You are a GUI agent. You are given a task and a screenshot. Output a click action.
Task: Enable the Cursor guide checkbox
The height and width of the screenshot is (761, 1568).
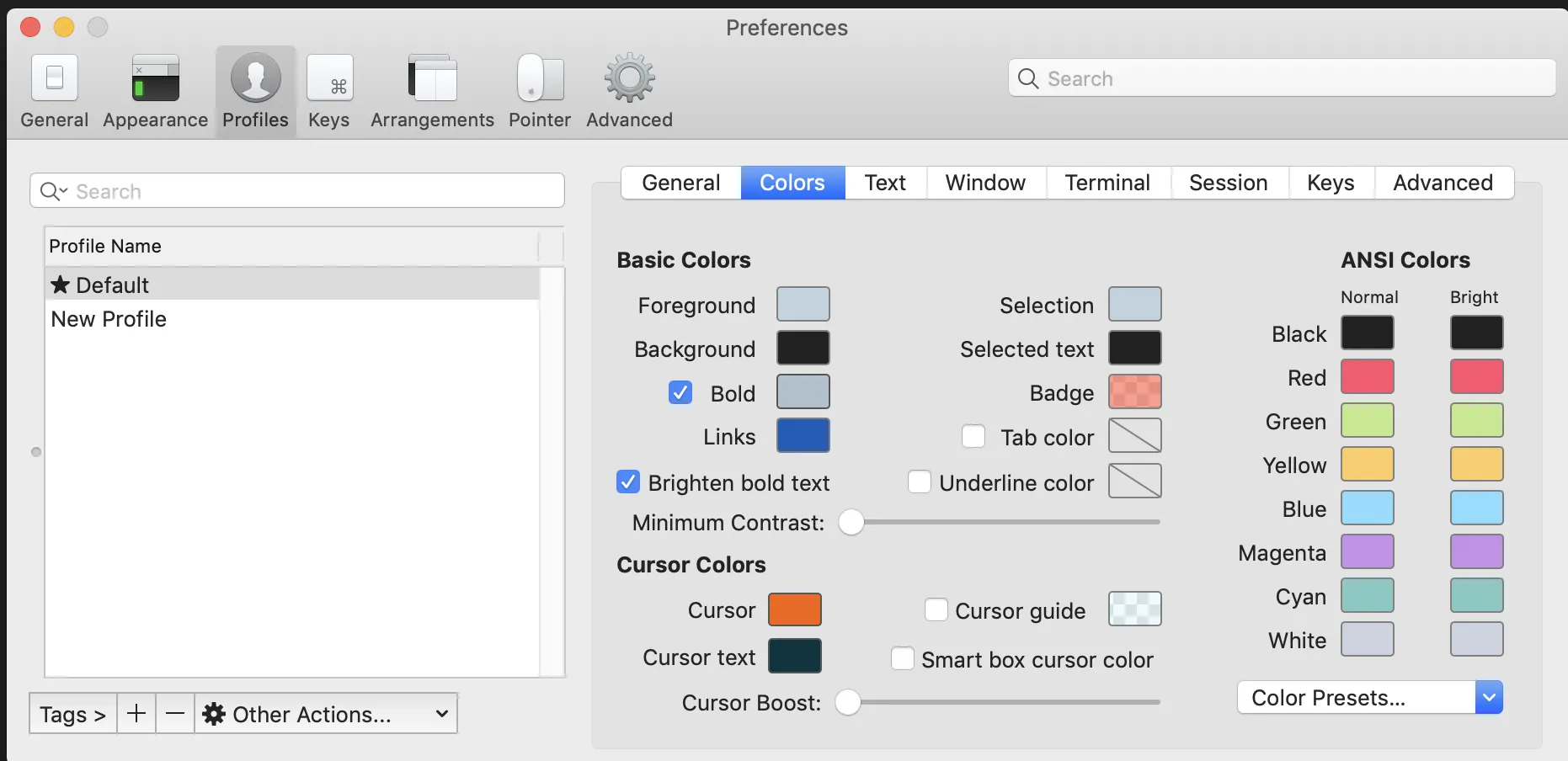936,609
